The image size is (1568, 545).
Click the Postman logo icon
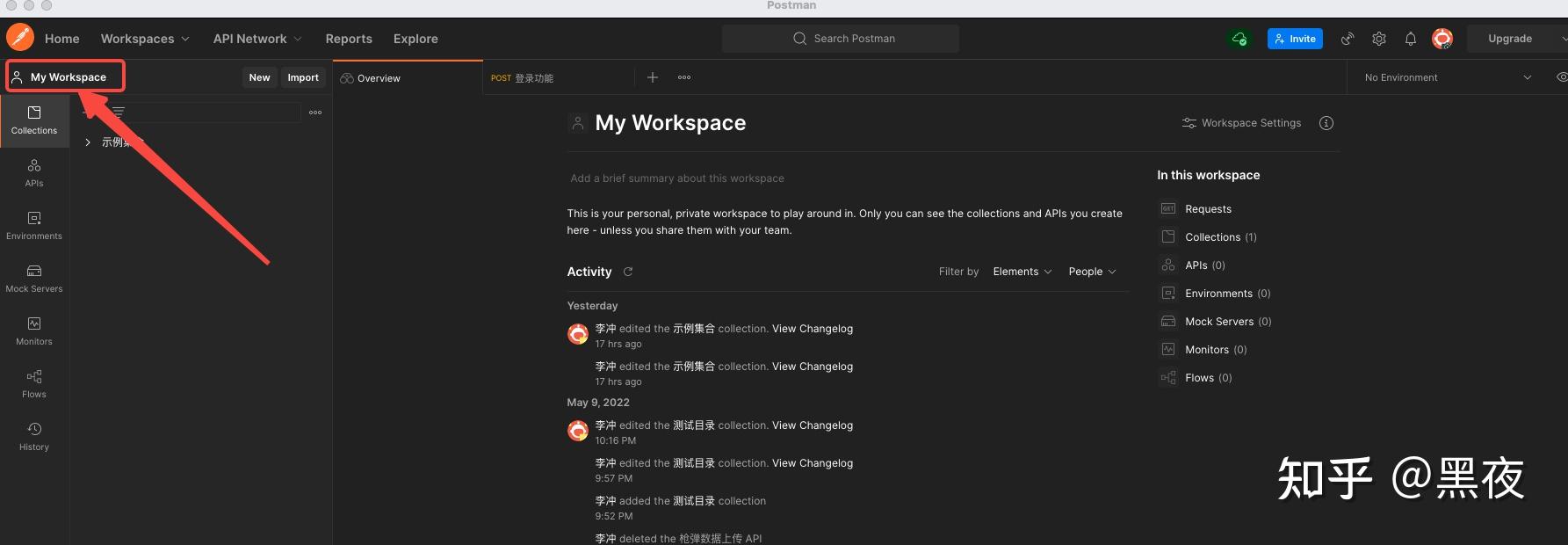pos(20,38)
